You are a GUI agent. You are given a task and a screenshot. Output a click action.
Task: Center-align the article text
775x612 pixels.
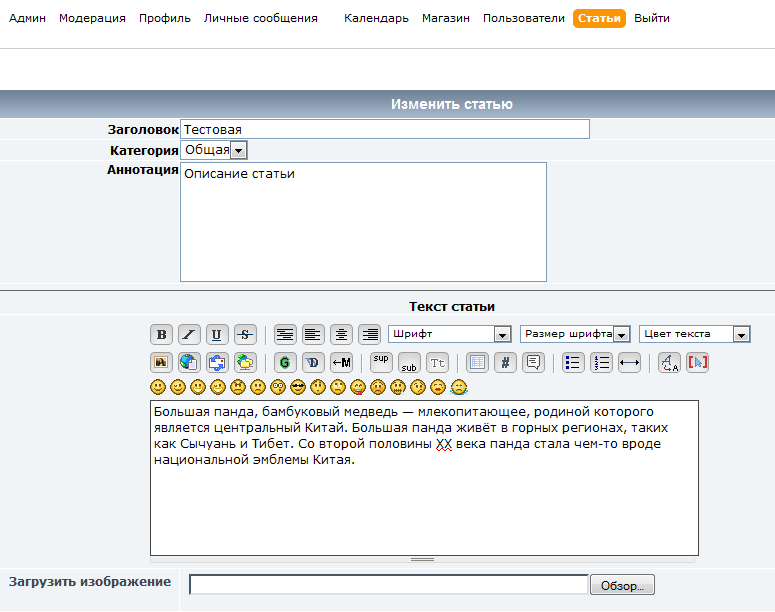[342, 334]
